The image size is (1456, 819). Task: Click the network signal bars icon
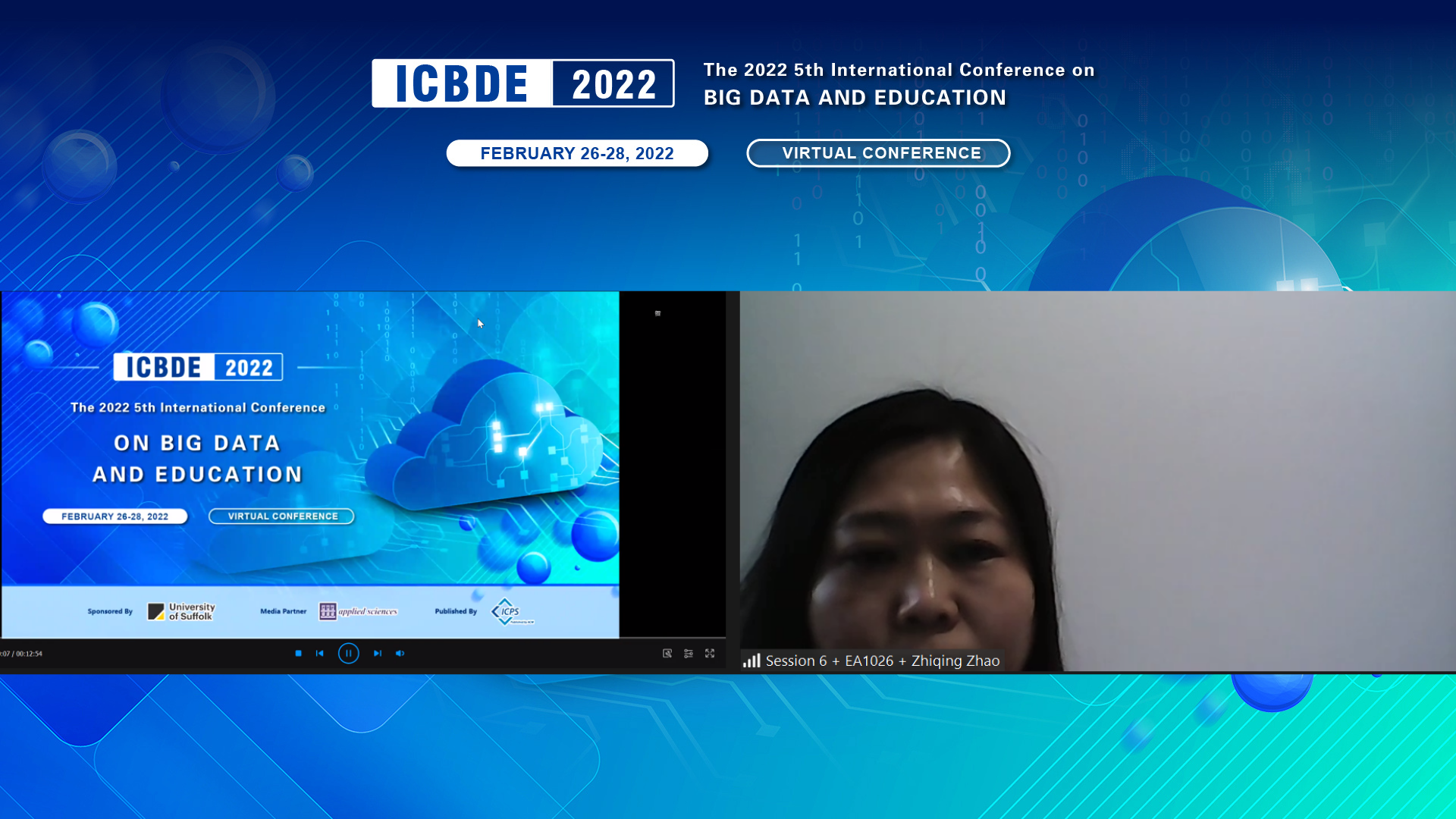pos(752,661)
